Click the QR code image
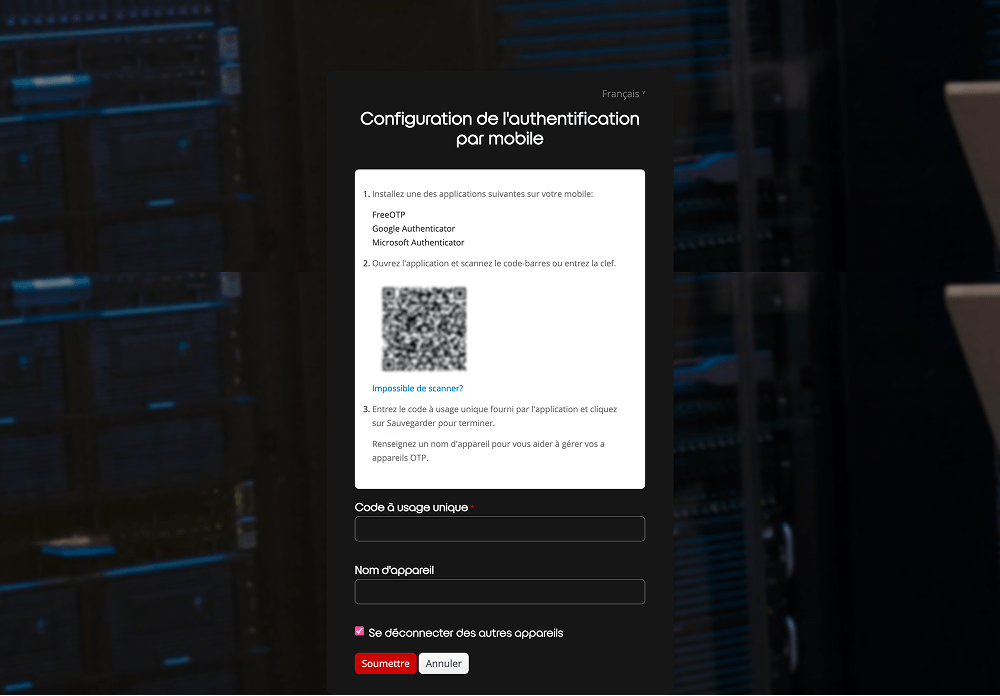1000x696 pixels. (x=424, y=329)
